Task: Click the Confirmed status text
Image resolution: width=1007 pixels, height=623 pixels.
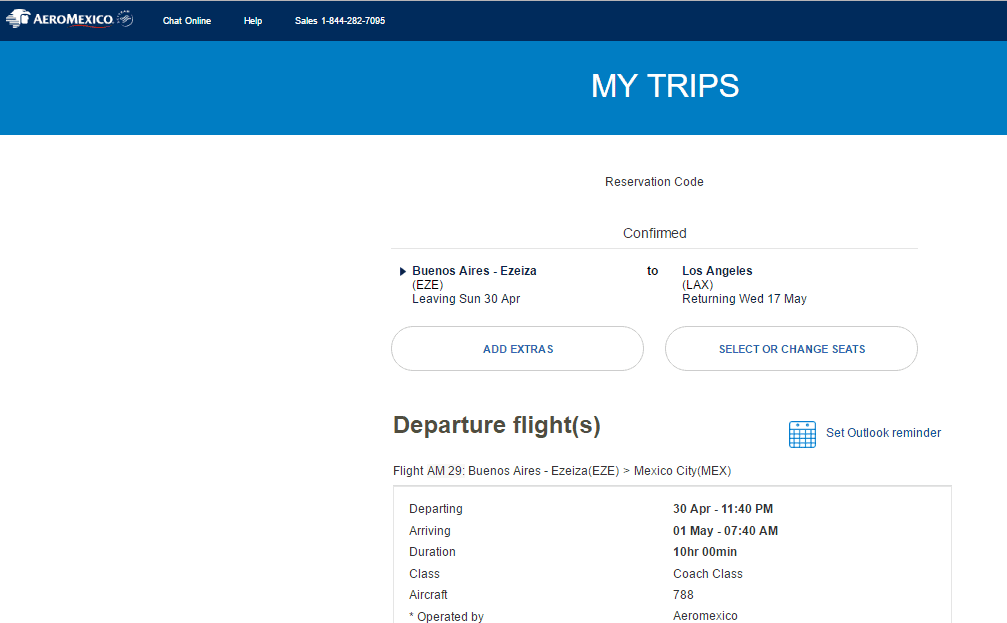Action: [x=654, y=233]
